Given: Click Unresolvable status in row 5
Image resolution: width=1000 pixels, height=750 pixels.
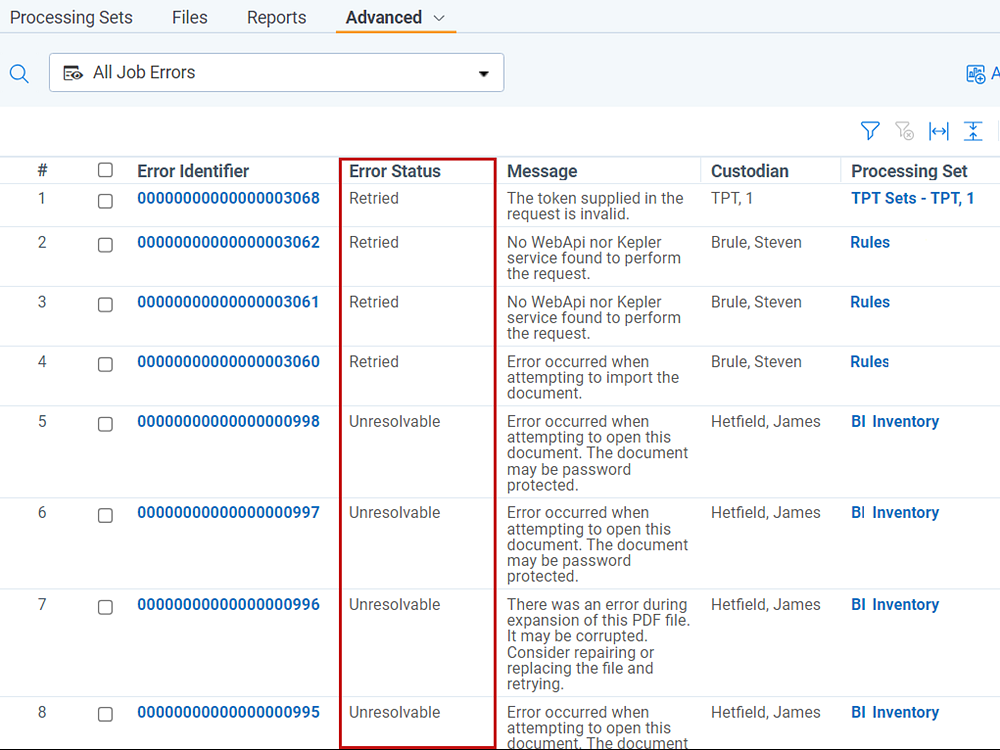Looking at the screenshot, I should click(x=394, y=422).
